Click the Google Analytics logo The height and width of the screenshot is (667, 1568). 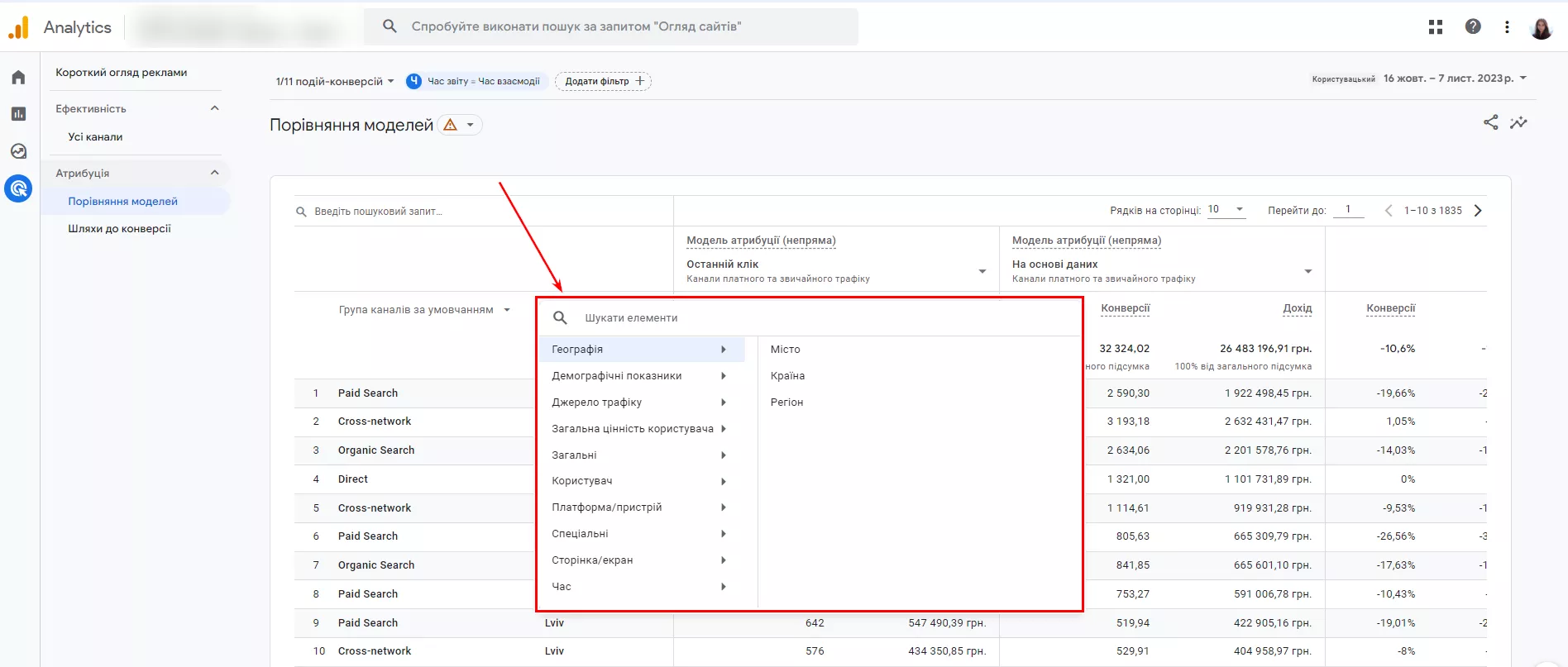(18, 27)
